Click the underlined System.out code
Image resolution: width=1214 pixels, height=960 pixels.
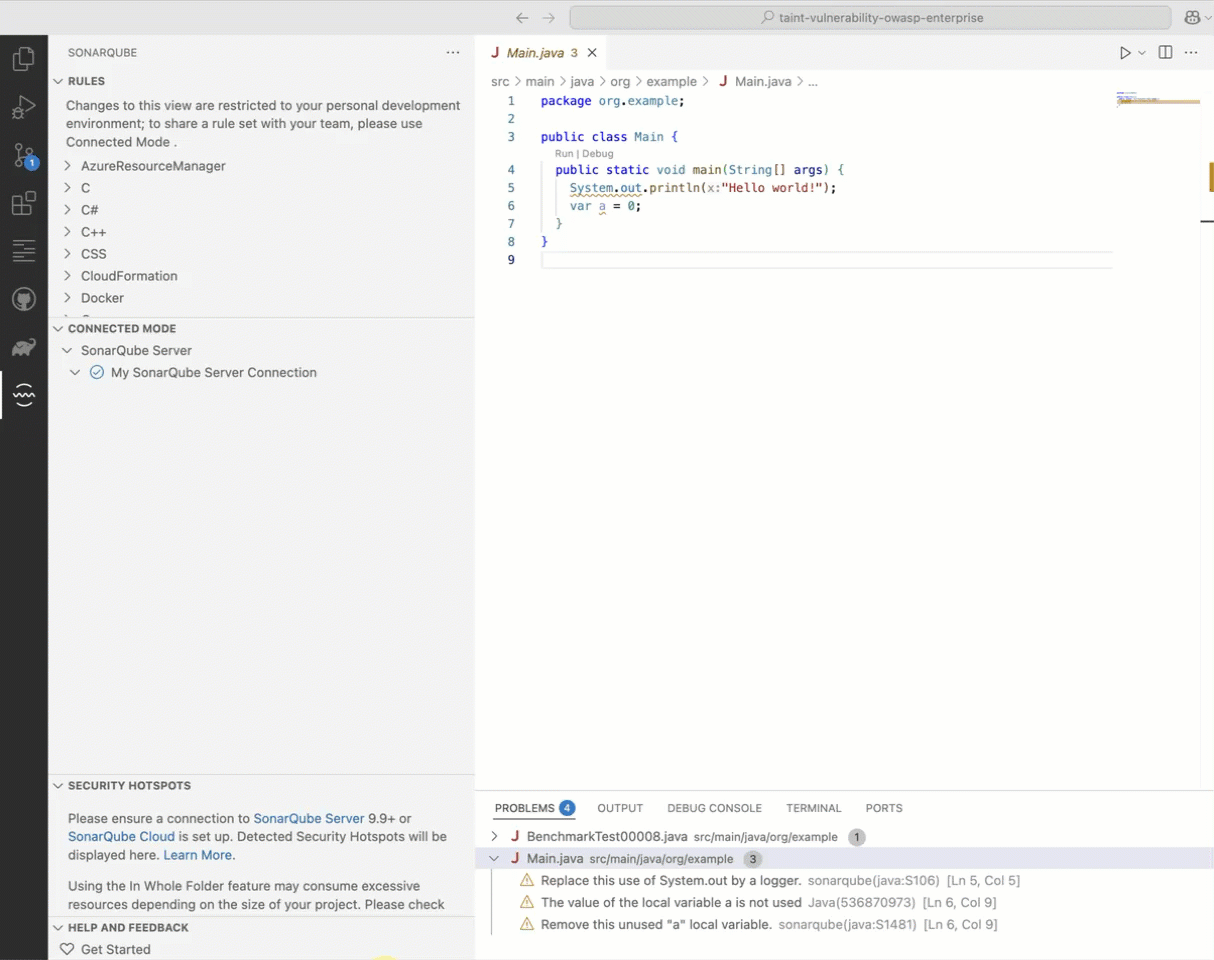click(x=605, y=188)
